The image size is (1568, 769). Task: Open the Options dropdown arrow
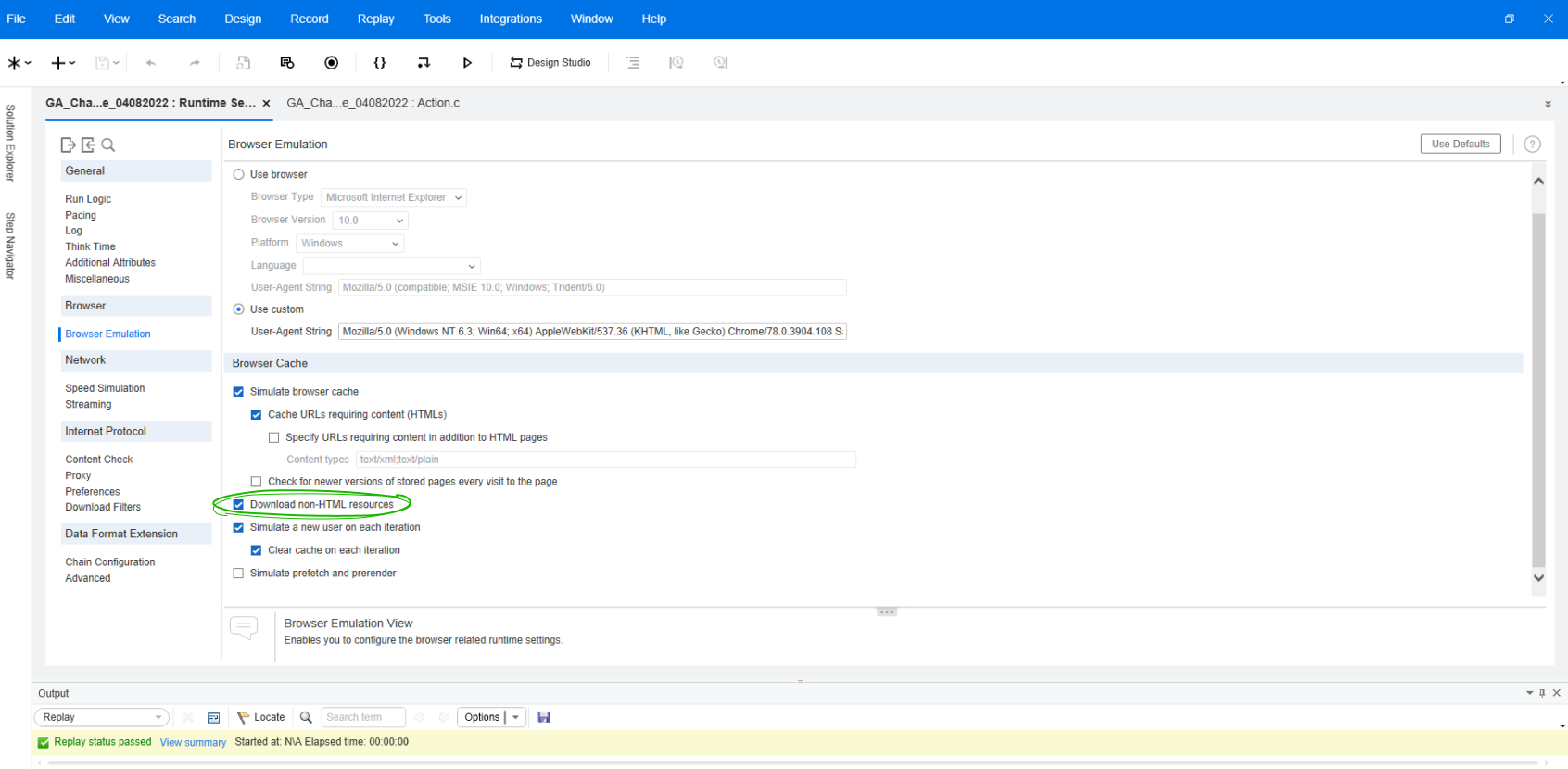click(516, 717)
